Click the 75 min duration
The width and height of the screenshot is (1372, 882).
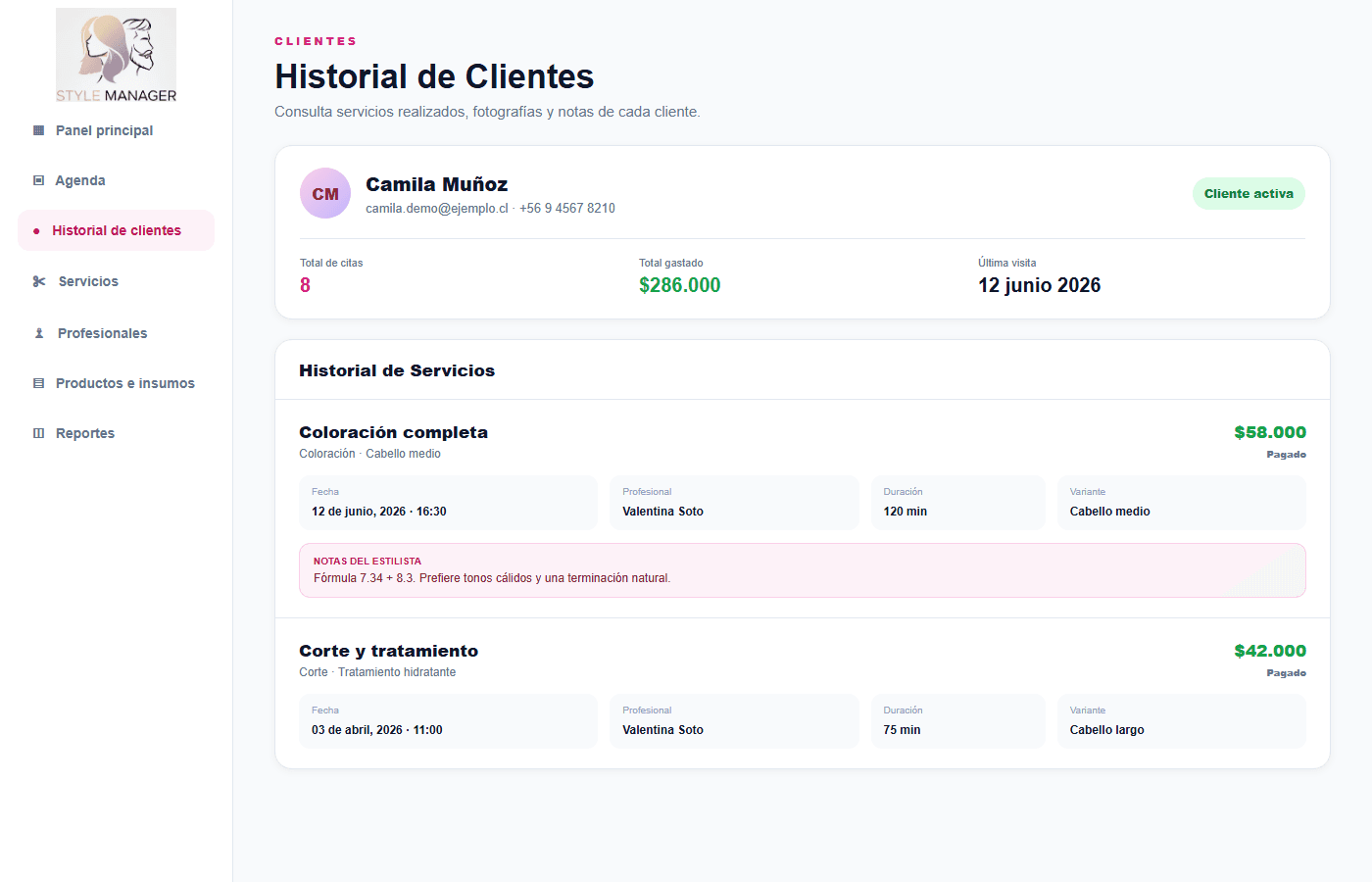(x=902, y=730)
